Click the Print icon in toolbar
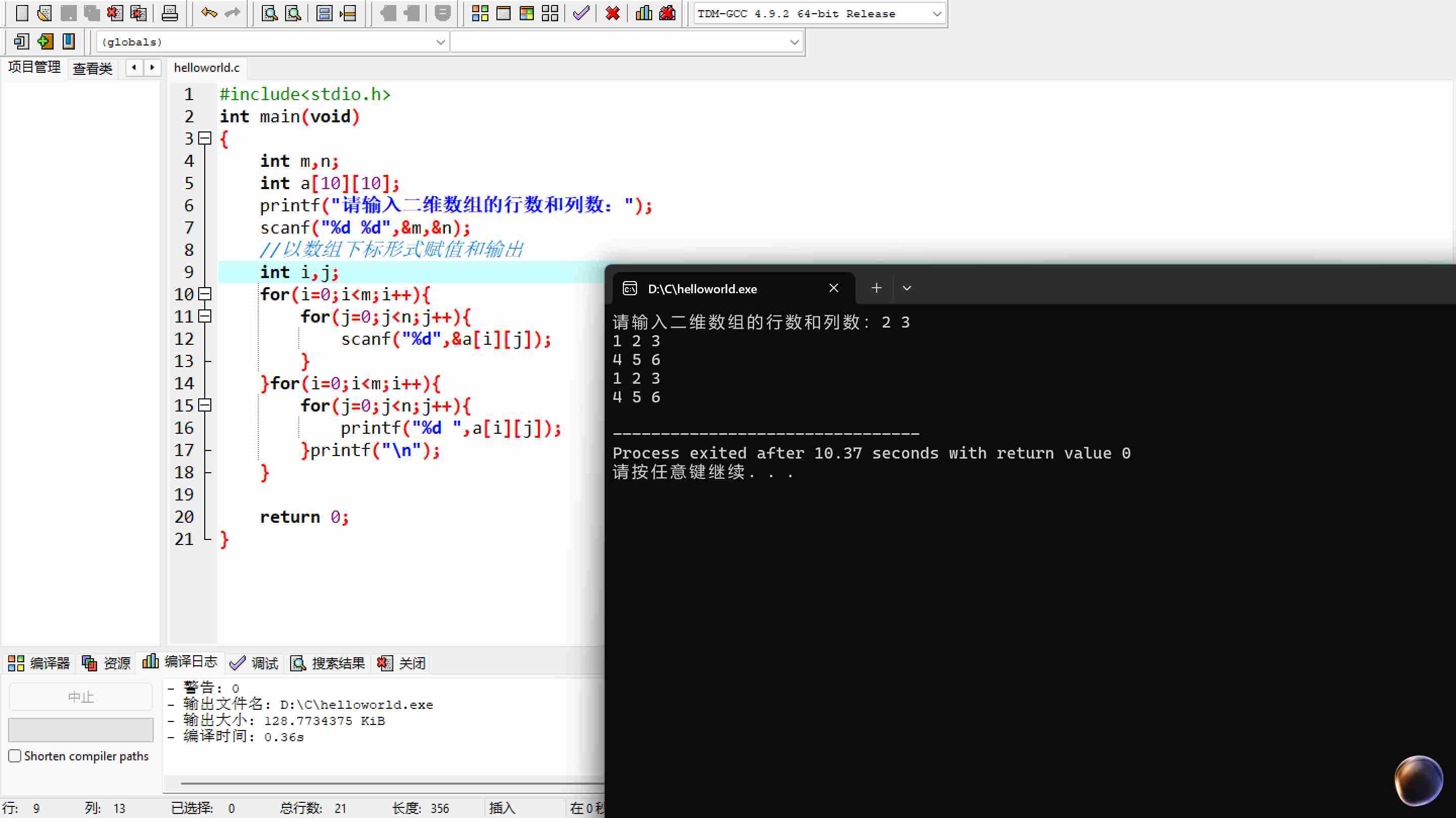The image size is (1456, 818). pos(169,13)
